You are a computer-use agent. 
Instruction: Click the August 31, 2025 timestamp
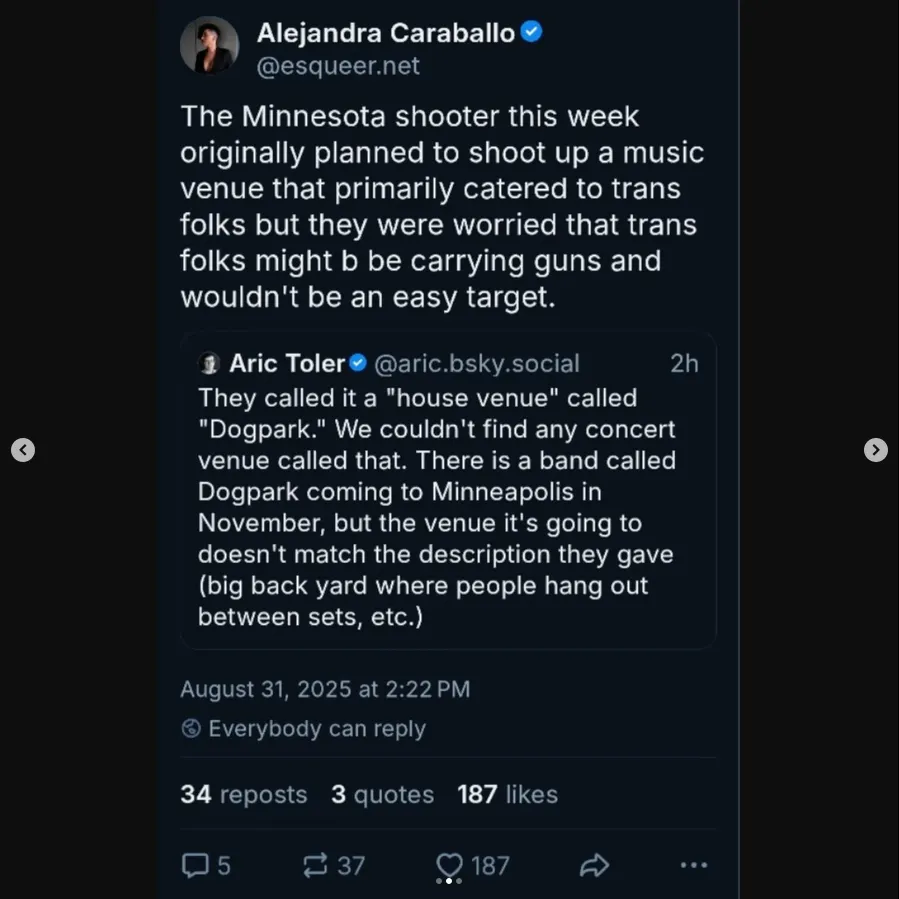coord(324,689)
